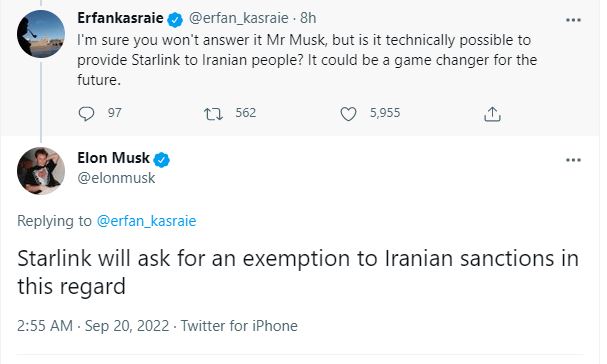Click the reply icon under Erfankasraie's tweet
The width and height of the screenshot is (607, 364).
[86, 114]
